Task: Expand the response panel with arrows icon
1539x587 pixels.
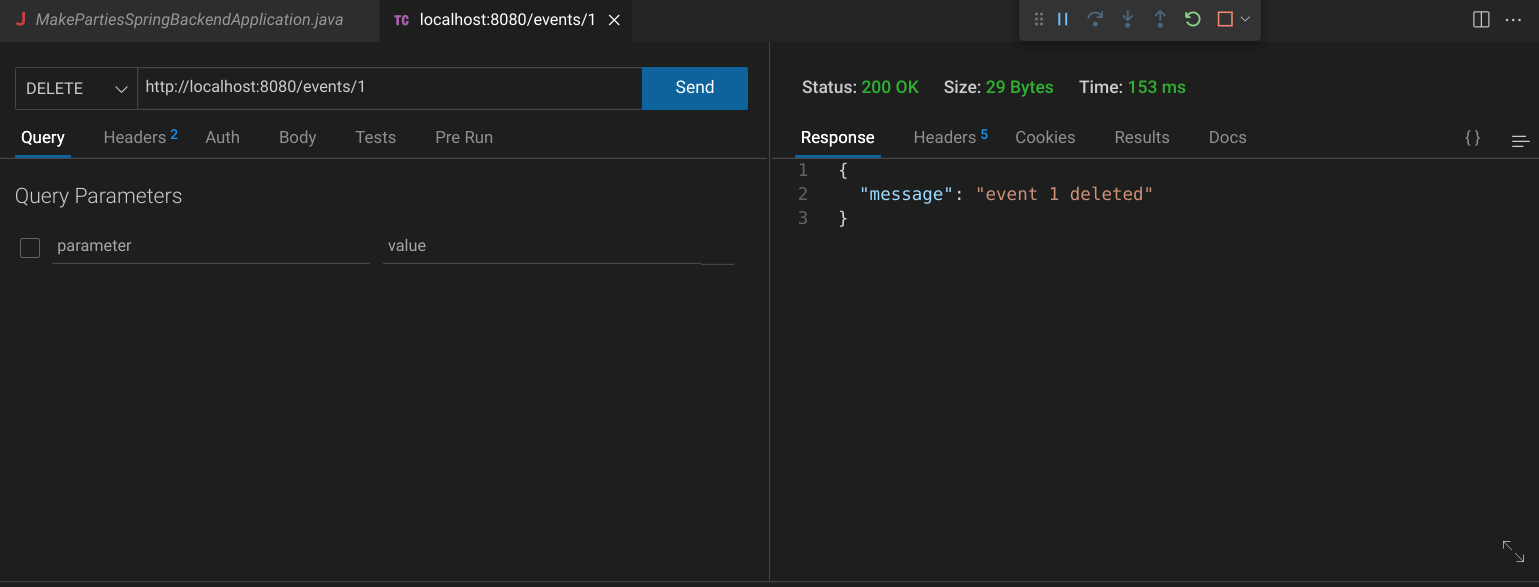Action: [1513, 551]
